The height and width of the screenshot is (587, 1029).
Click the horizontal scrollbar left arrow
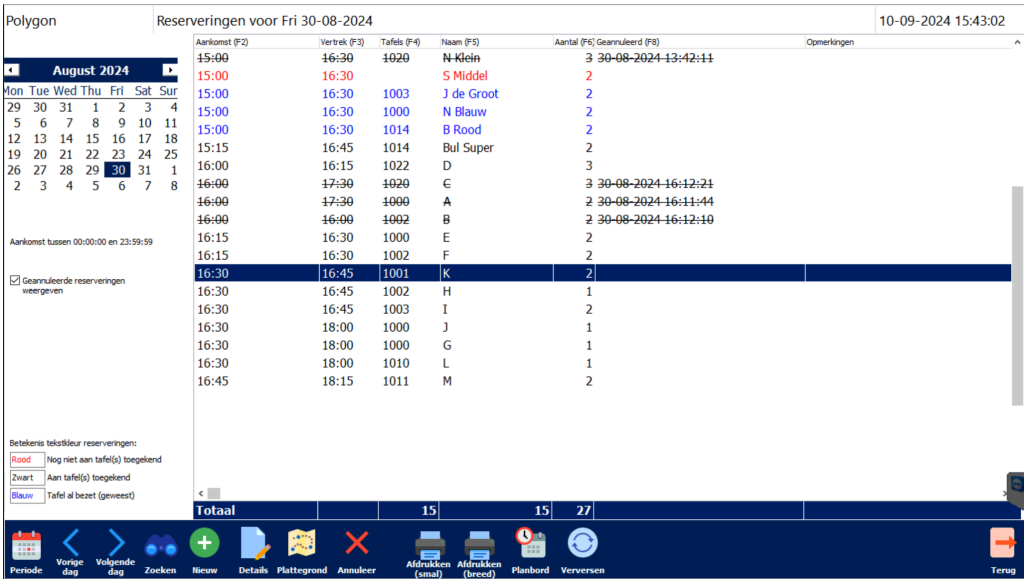(201, 493)
